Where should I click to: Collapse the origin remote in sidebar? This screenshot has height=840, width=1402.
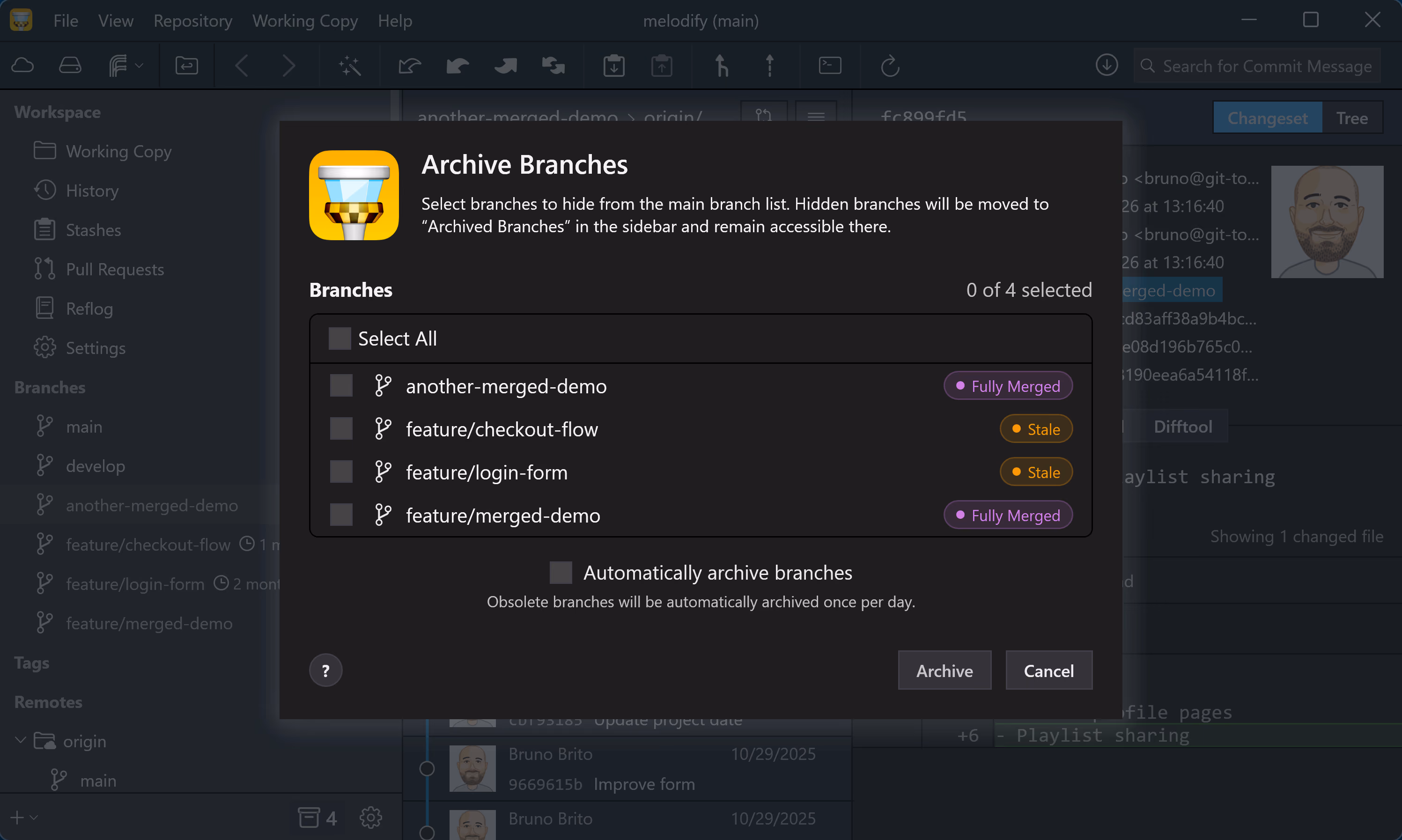pos(21,740)
